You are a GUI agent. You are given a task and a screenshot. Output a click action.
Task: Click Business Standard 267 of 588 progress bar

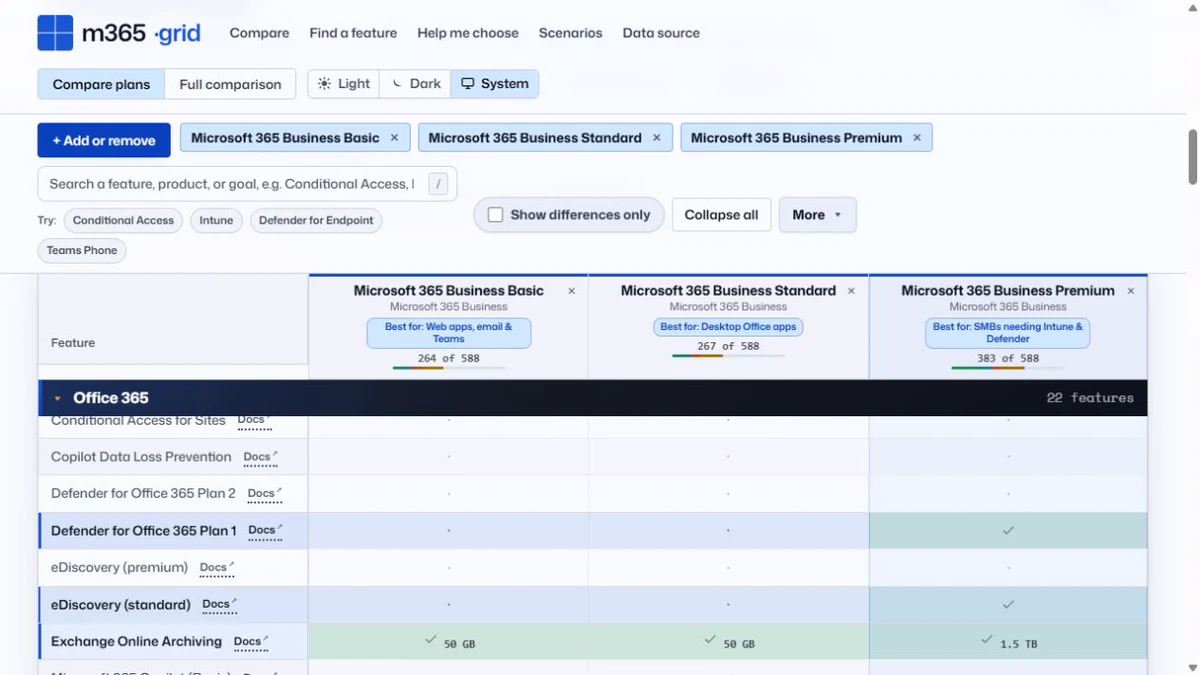click(x=728, y=357)
